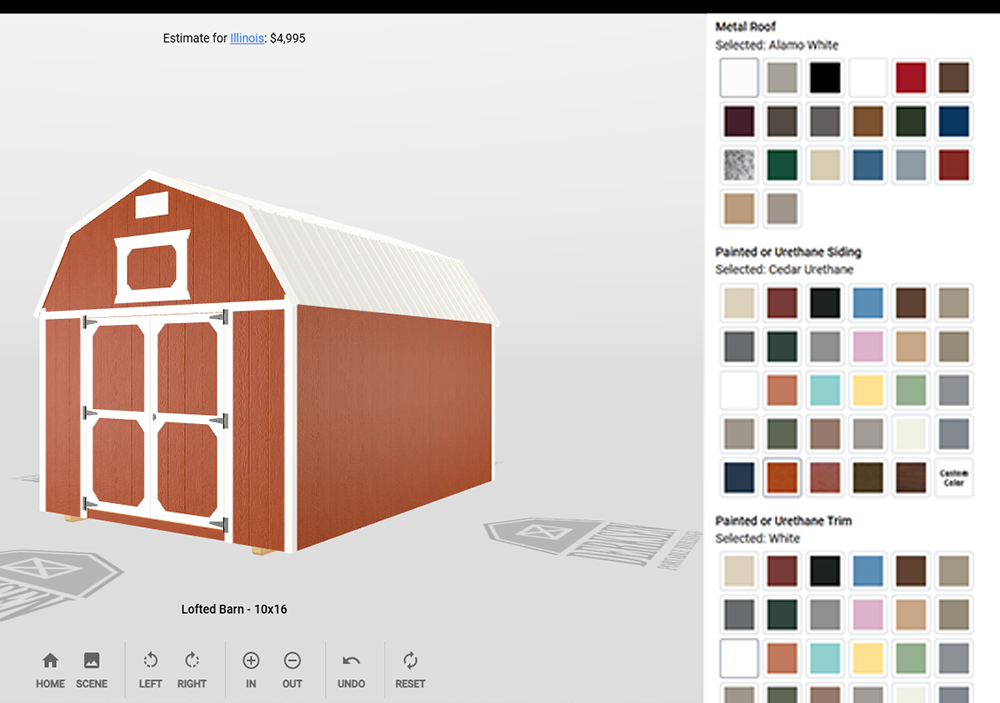Click the barn's double doors in the 3D view
This screenshot has width=1000, height=703.
pyautogui.click(x=155, y=415)
